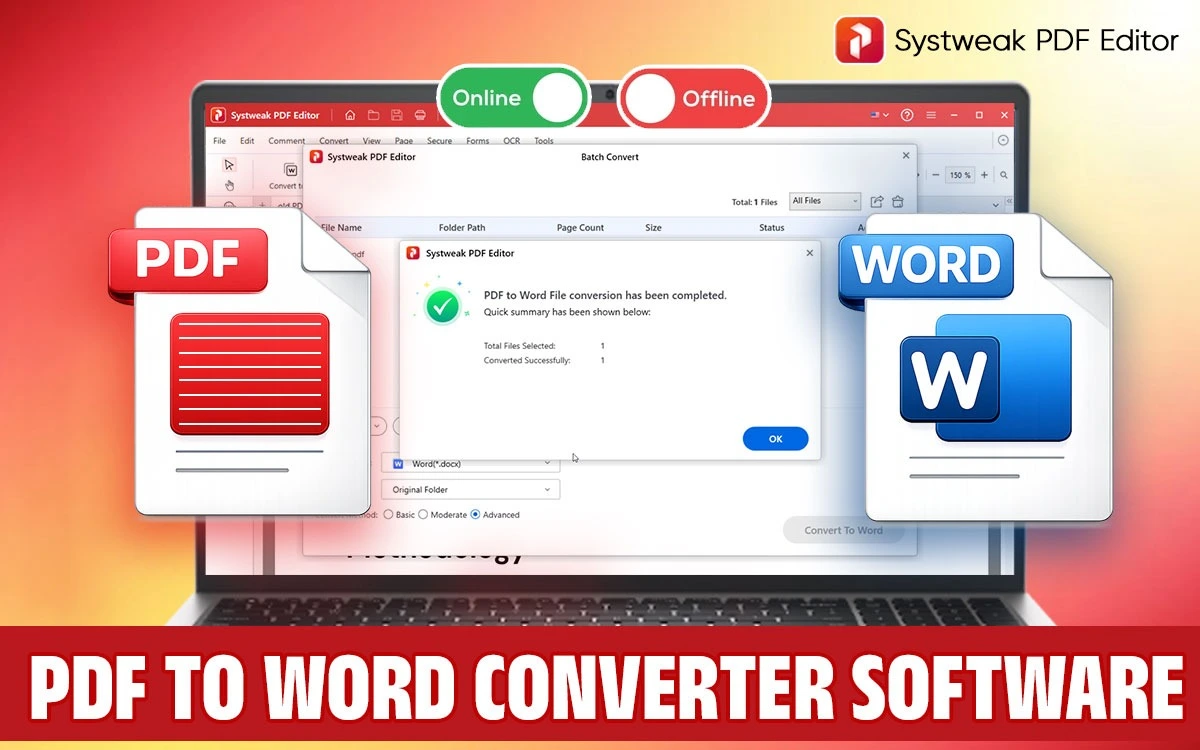The image size is (1200, 750).
Task: Open a file via the folder icon
Action: tap(373, 115)
